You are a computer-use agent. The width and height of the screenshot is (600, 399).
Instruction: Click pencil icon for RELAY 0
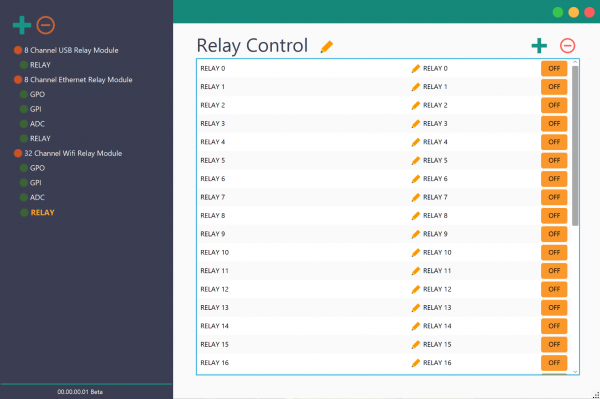tap(416, 68)
